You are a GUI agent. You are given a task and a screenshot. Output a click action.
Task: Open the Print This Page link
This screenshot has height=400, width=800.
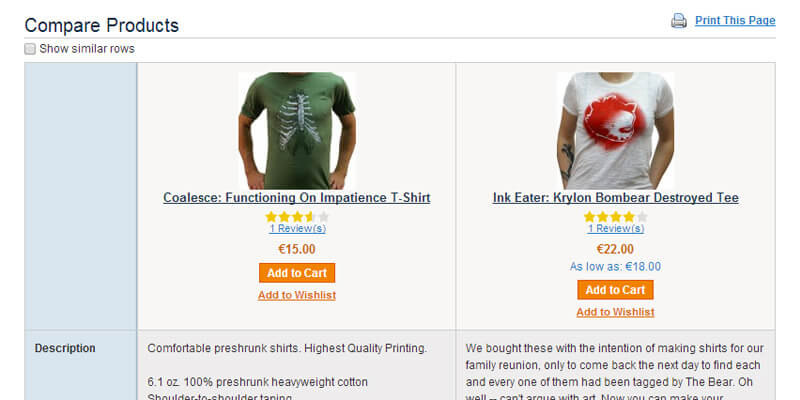pyautogui.click(x=735, y=20)
